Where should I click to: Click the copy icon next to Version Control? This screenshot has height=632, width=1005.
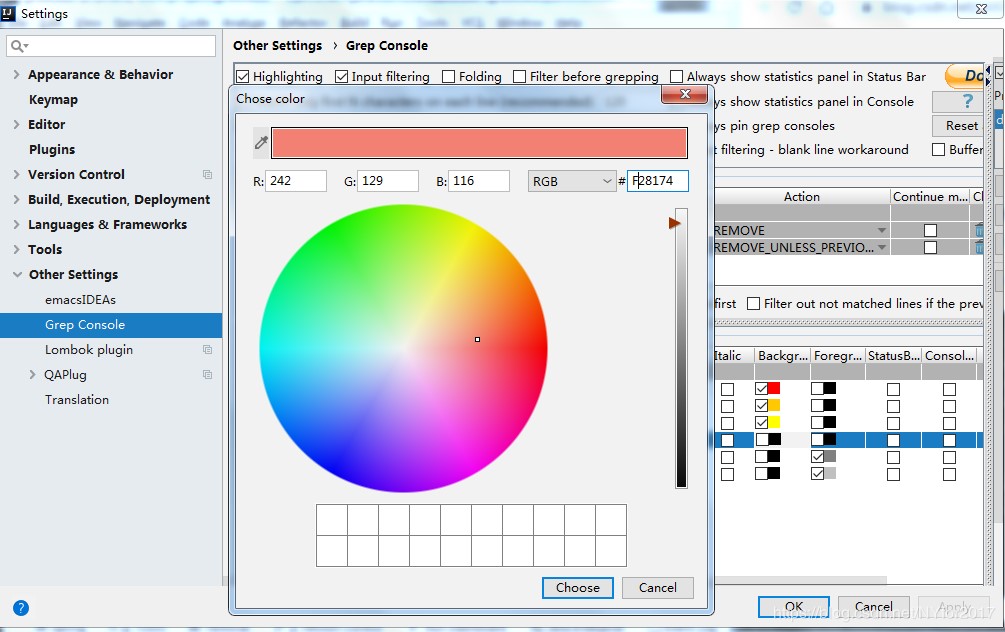pos(207,174)
